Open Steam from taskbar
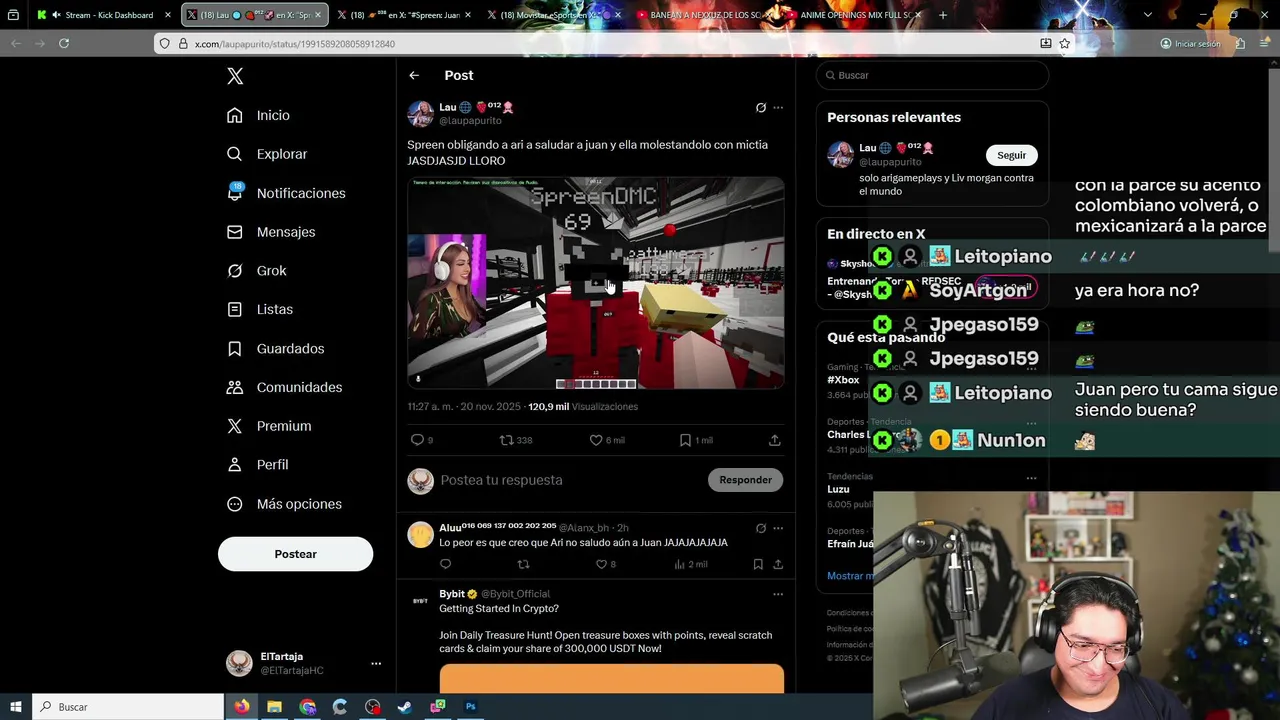The image size is (1280, 720). click(405, 707)
